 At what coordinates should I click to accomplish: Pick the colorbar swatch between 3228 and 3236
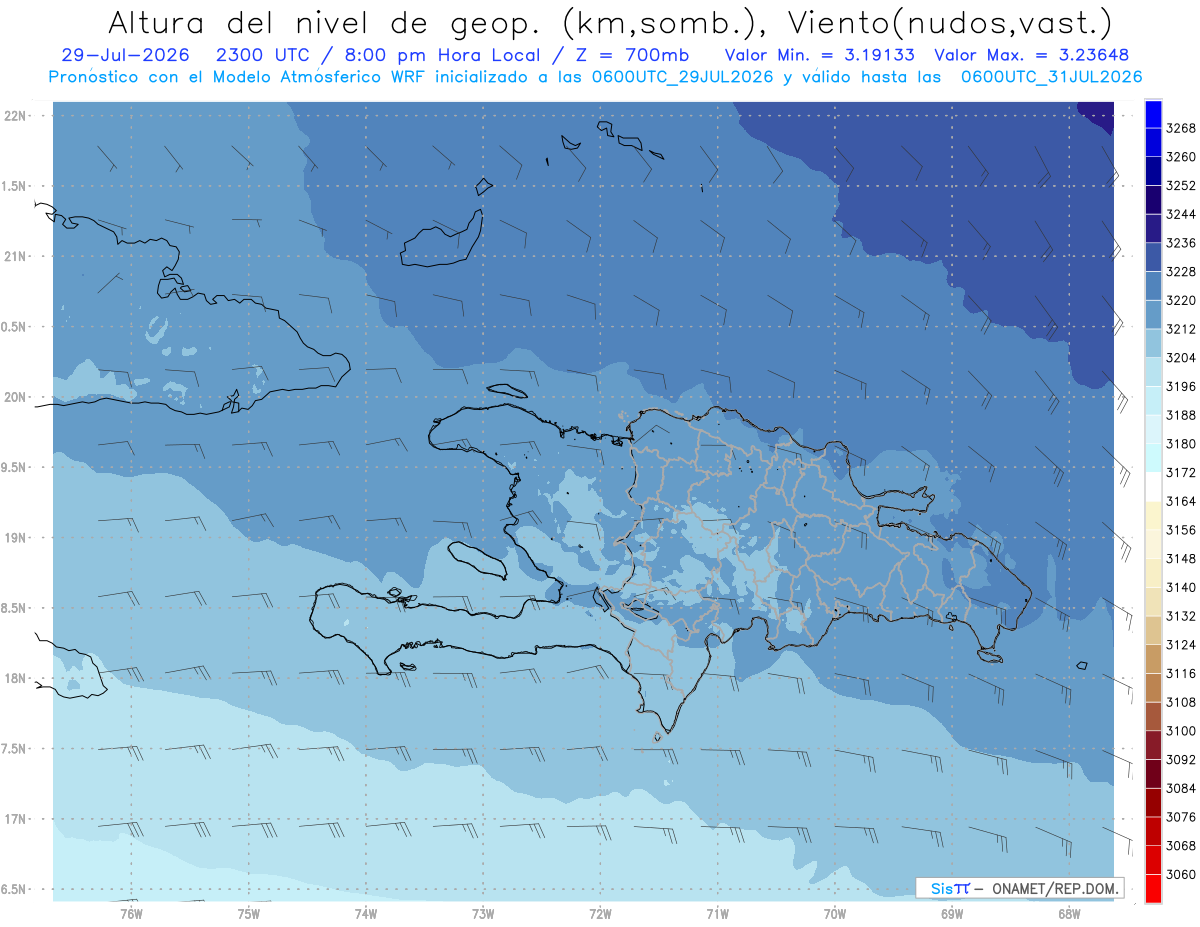(x=1153, y=257)
